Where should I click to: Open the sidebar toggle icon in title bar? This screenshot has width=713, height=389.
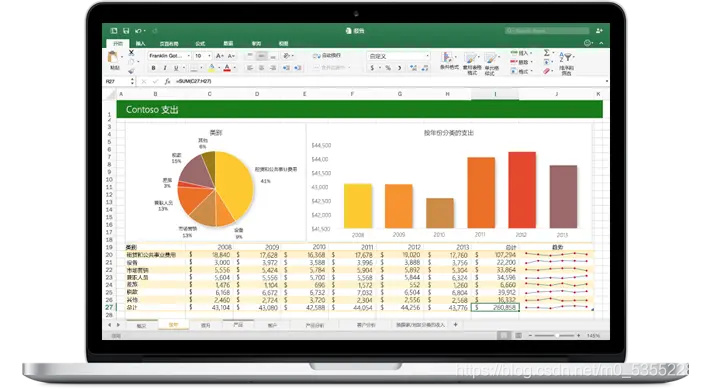(x=114, y=30)
